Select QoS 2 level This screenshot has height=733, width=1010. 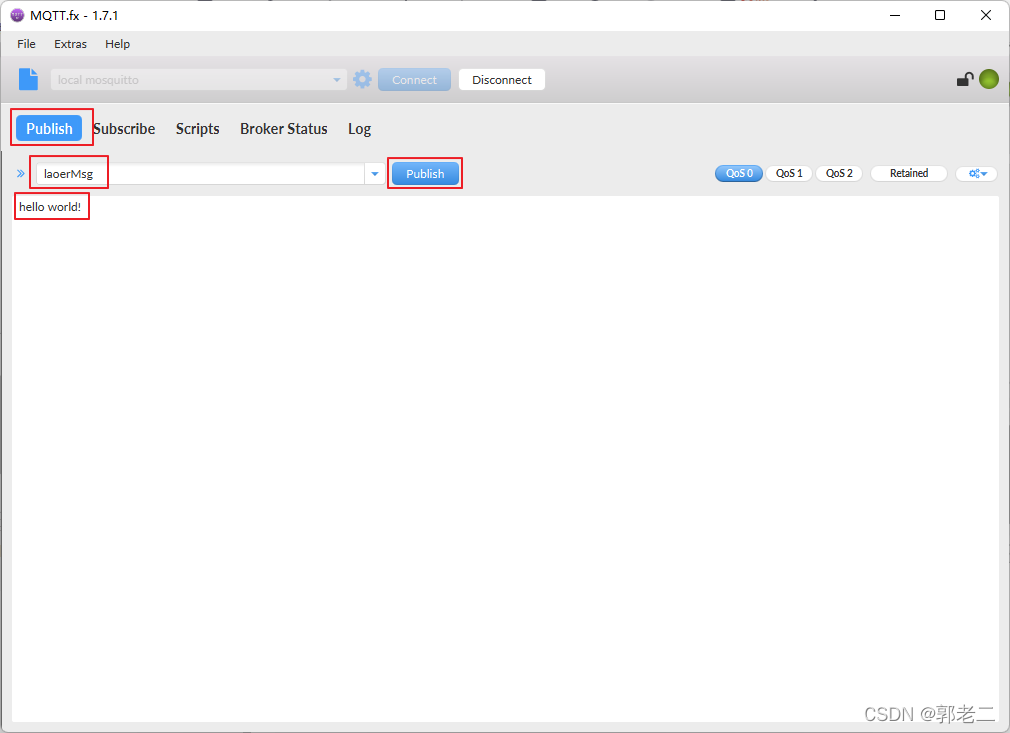tap(839, 173)
